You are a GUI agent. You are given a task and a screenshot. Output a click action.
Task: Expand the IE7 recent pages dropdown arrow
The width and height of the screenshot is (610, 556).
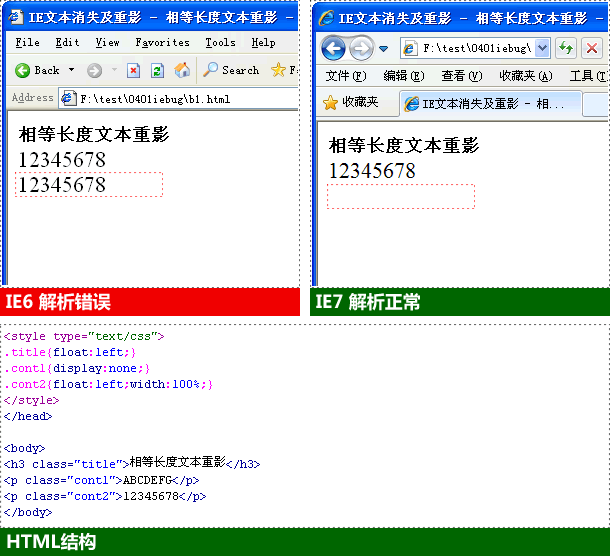click(383, 49)
